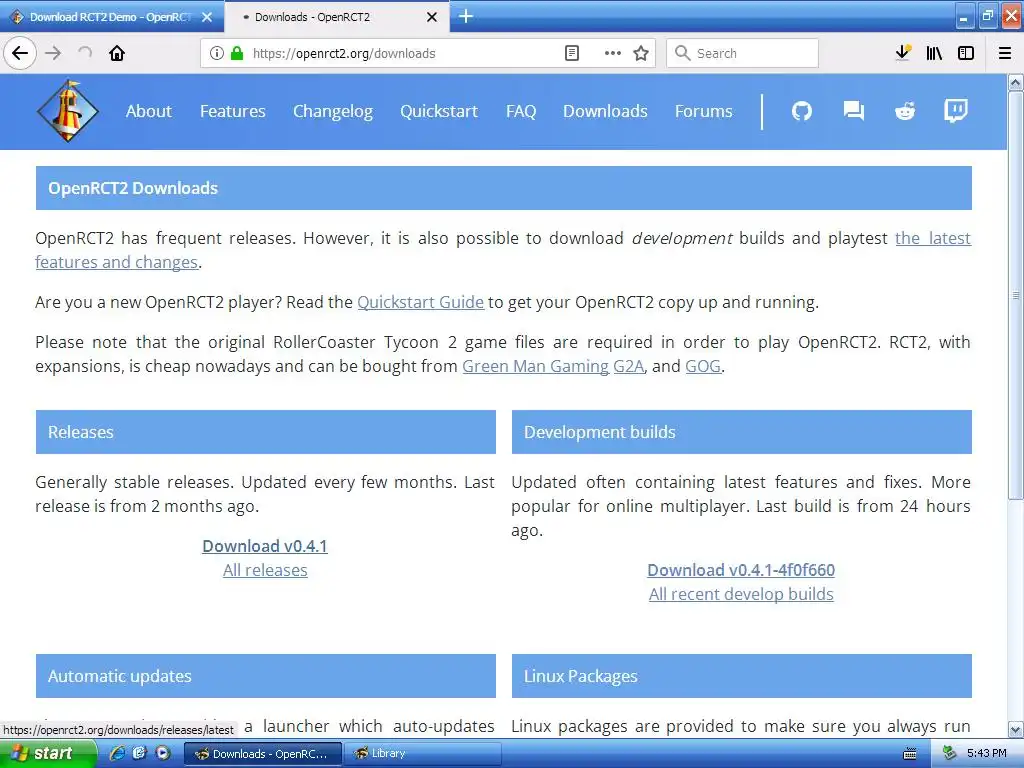This screenshot has height=768, width=1024.
Task: Open the Firefox library icon
Action: click(934, 54)
